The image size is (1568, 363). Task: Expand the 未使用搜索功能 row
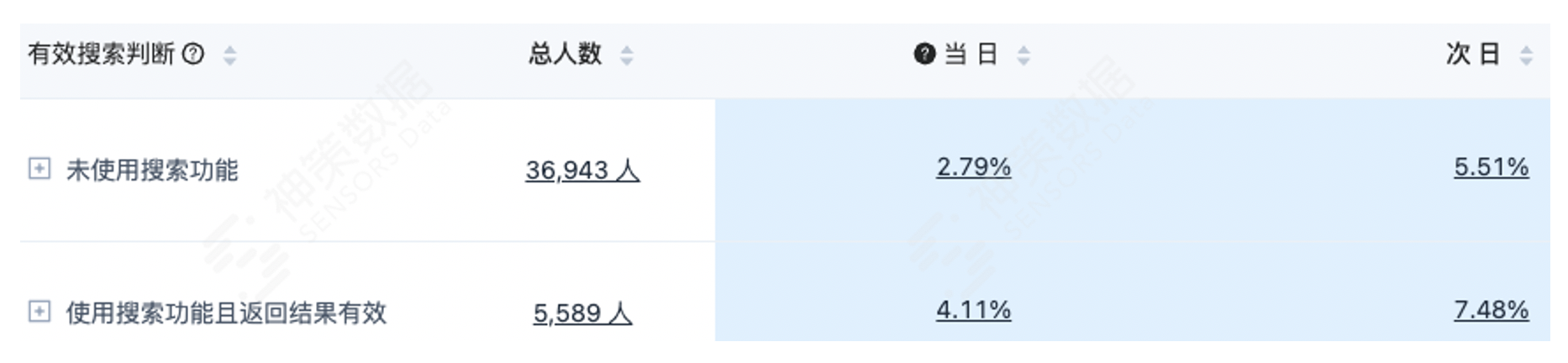tap(39, 168)
